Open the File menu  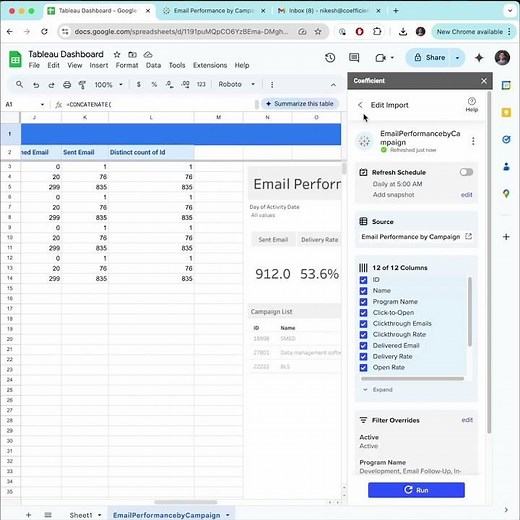34,65
